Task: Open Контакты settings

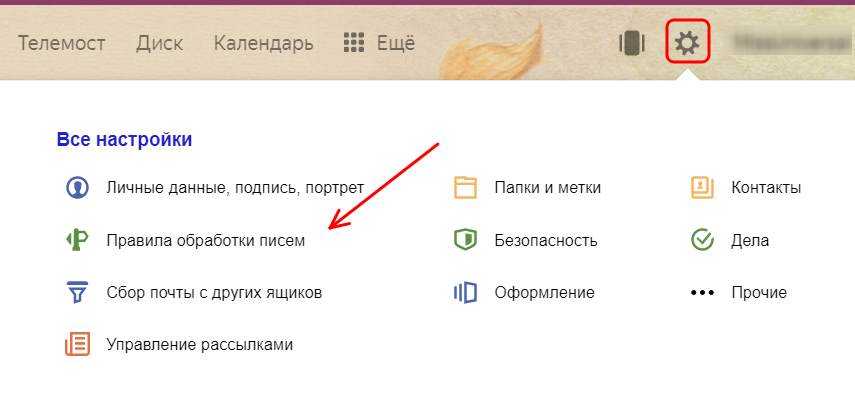Action: pos(766,188)
